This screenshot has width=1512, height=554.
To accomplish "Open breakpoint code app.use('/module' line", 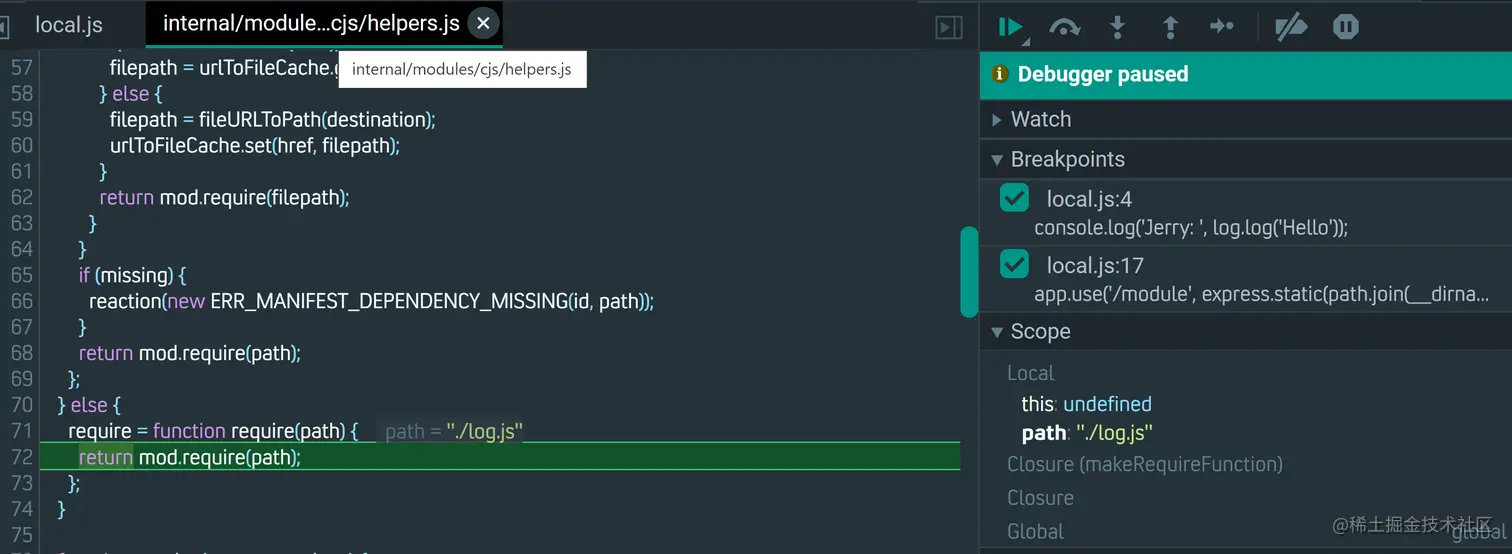I will [1261, 295].
